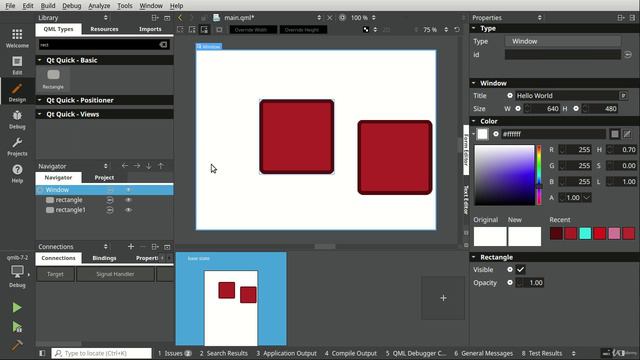Click the gradient color mode icon
Screen dimensions: 640x360
coord(627,134)
